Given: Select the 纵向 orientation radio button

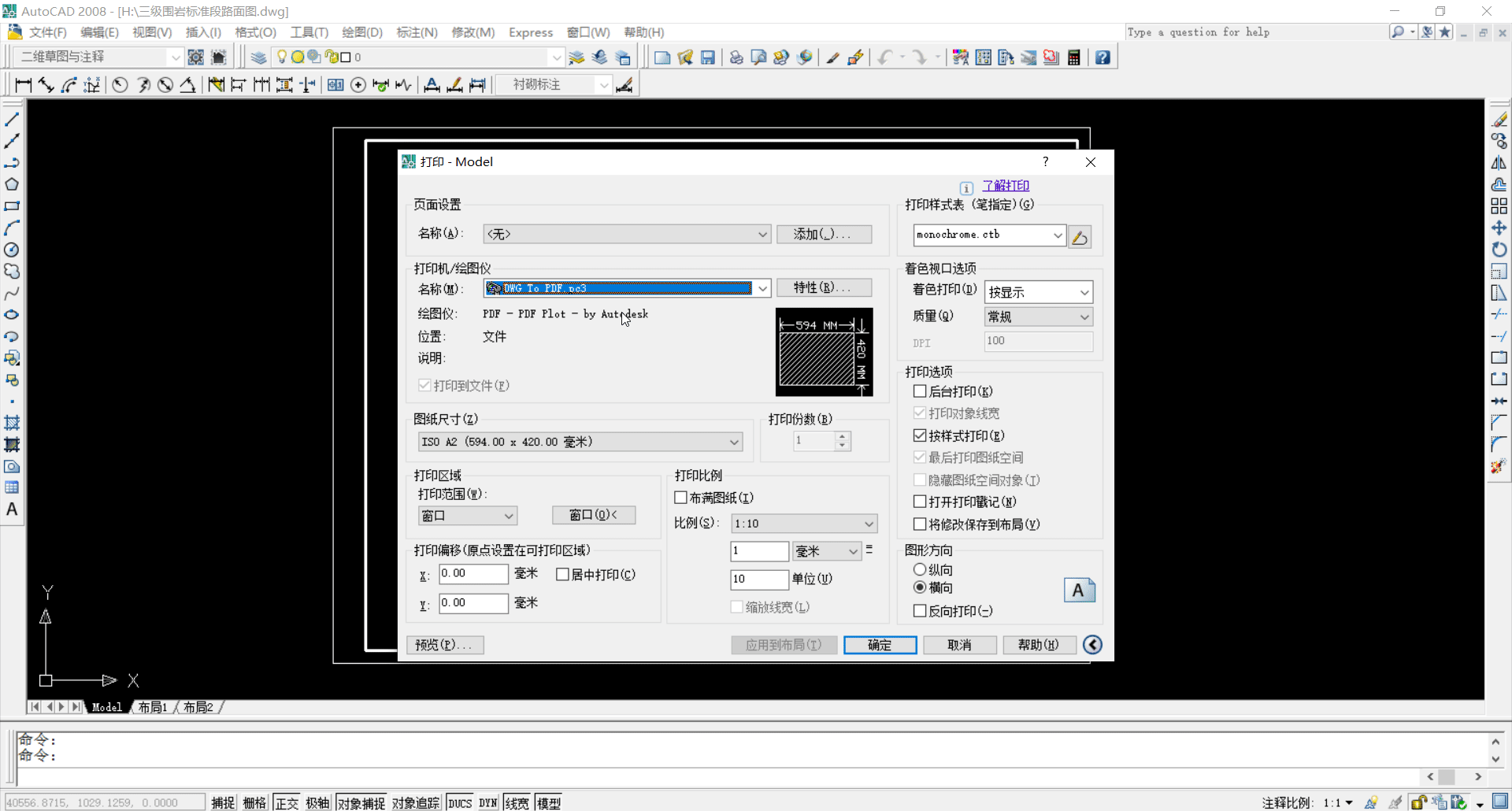Looking at the screenshot, I should click(919, 569).
